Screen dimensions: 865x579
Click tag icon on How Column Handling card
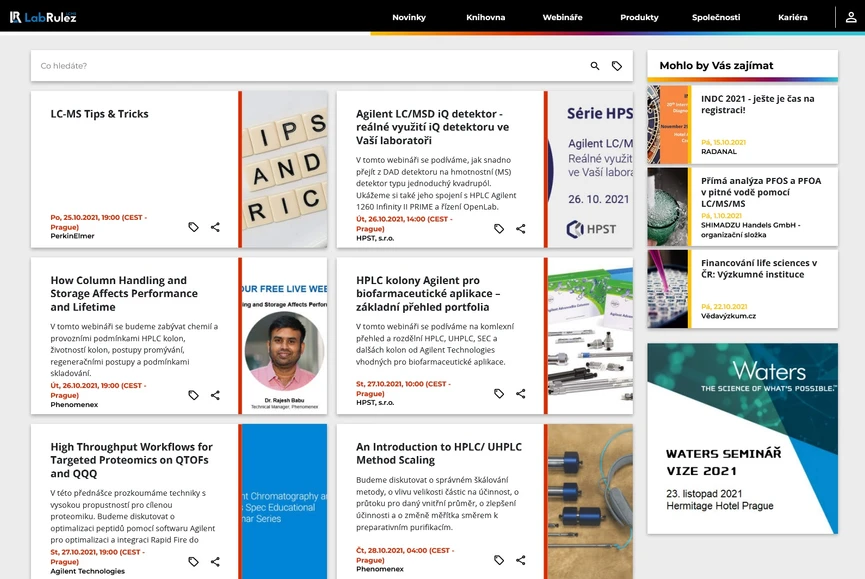click(193, 395)
